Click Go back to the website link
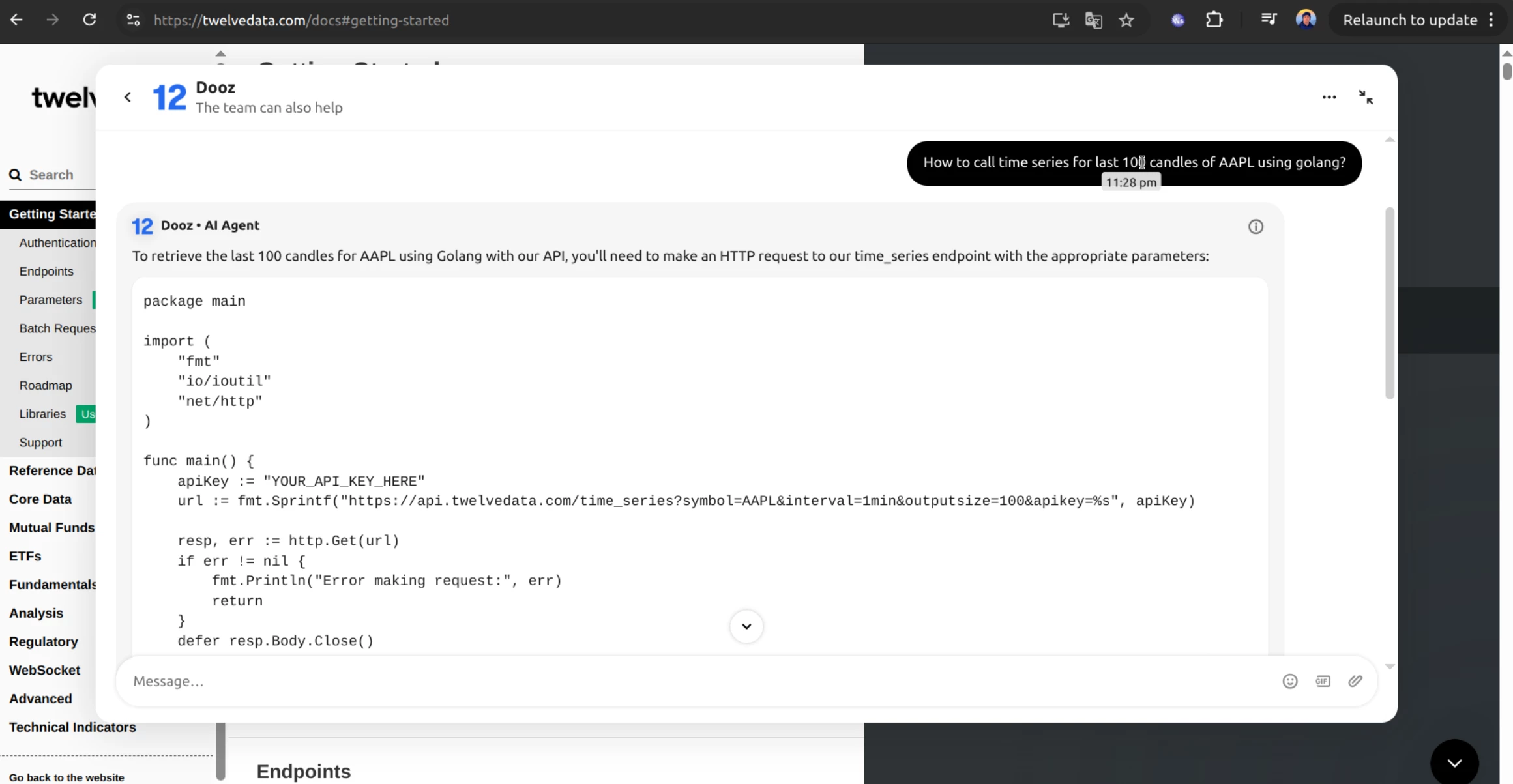Image resolution: width=1513 pixels, height=784 pixels. (66, 777)
